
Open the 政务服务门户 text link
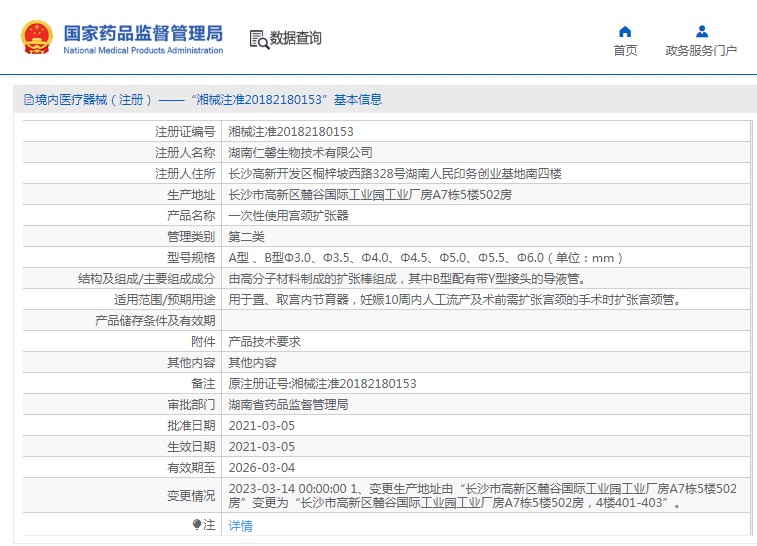(x=701, y=50)
